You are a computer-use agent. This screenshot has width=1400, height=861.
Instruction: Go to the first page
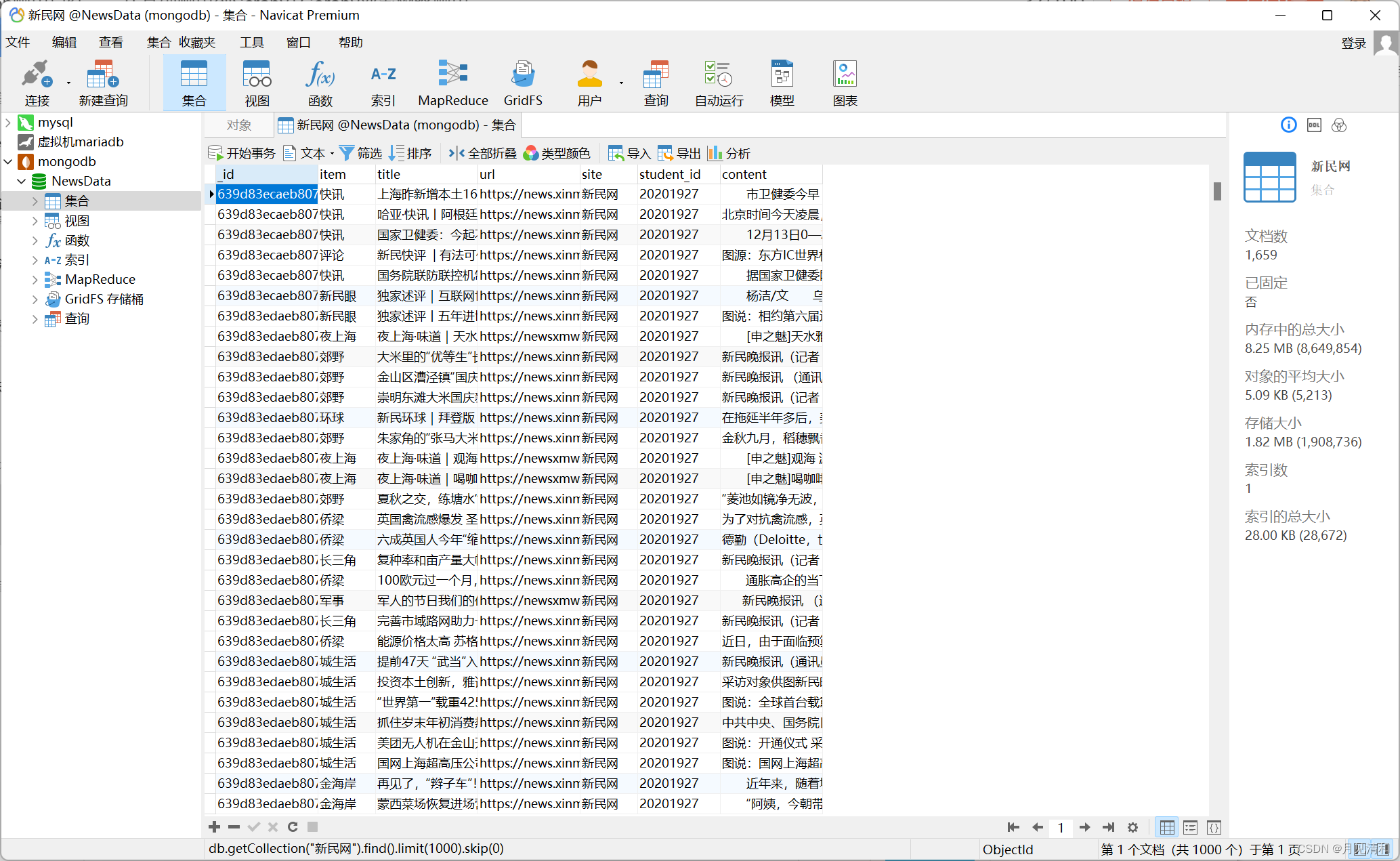click(1013, 827)
